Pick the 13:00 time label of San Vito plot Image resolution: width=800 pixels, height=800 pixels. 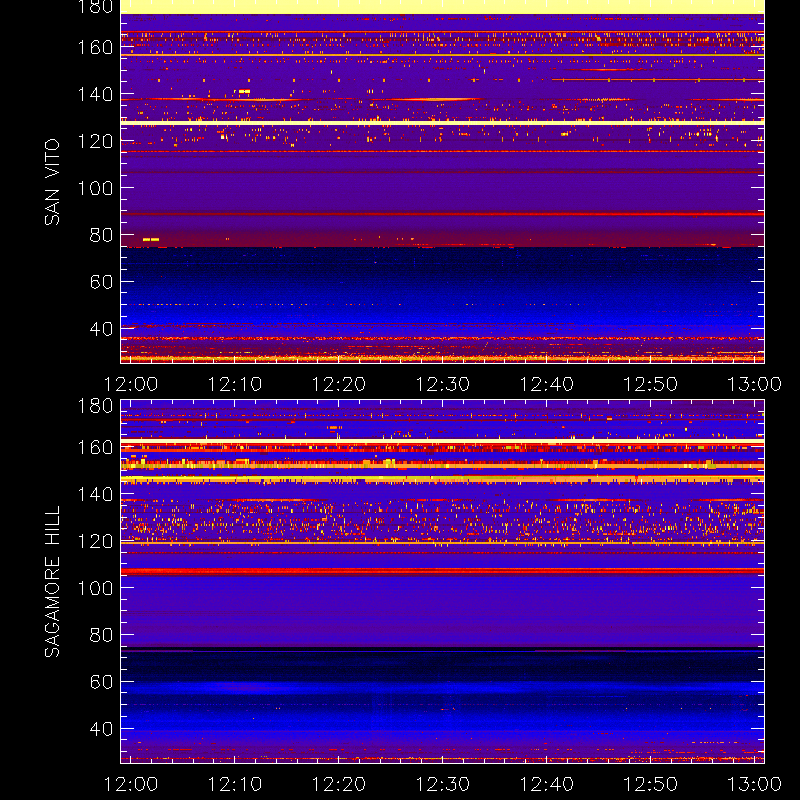point(754,384)
